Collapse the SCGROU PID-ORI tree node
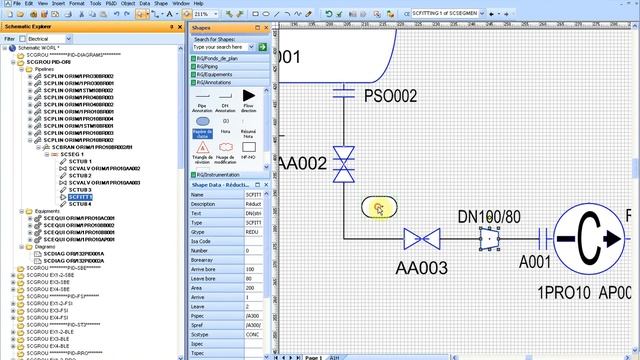Image resolution: width=640 pixels, height=360 pixels. click(13, 62)
